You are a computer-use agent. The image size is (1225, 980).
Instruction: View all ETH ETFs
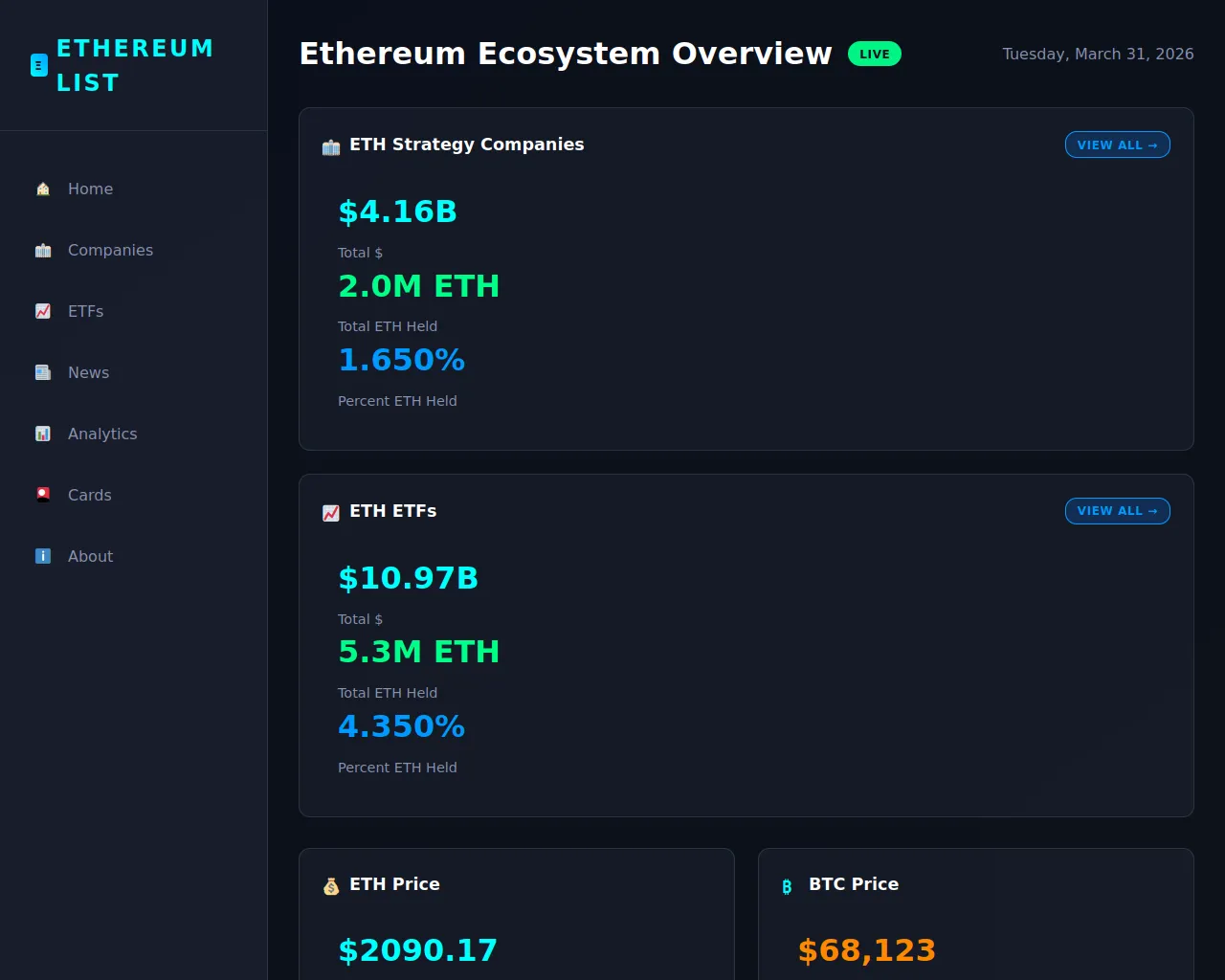click(x=1117, y=511)
